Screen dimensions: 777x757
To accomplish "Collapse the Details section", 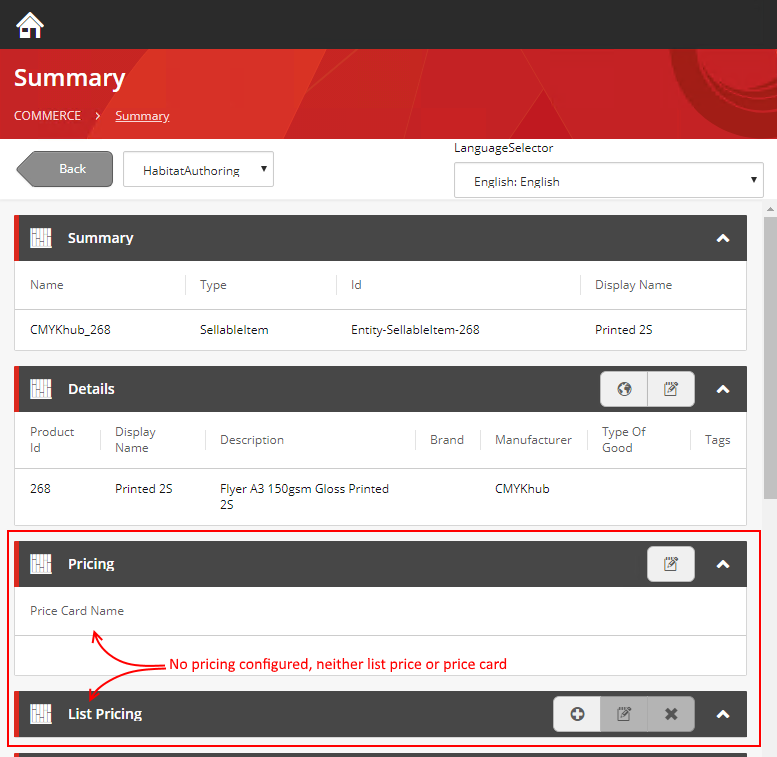I will [x=723, y=389].
